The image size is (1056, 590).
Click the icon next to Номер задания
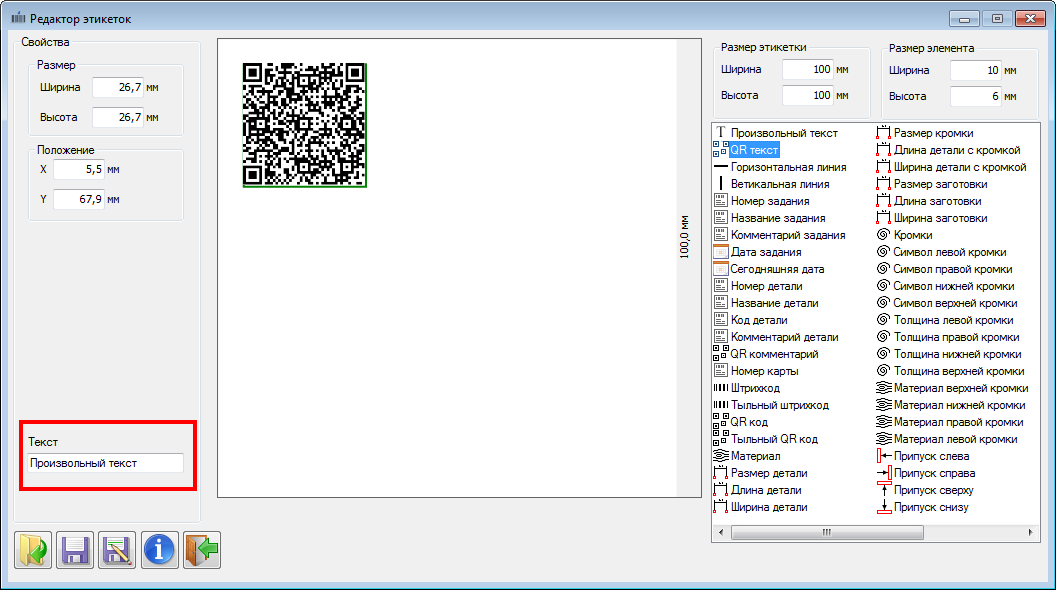click(x=721, y=201)
